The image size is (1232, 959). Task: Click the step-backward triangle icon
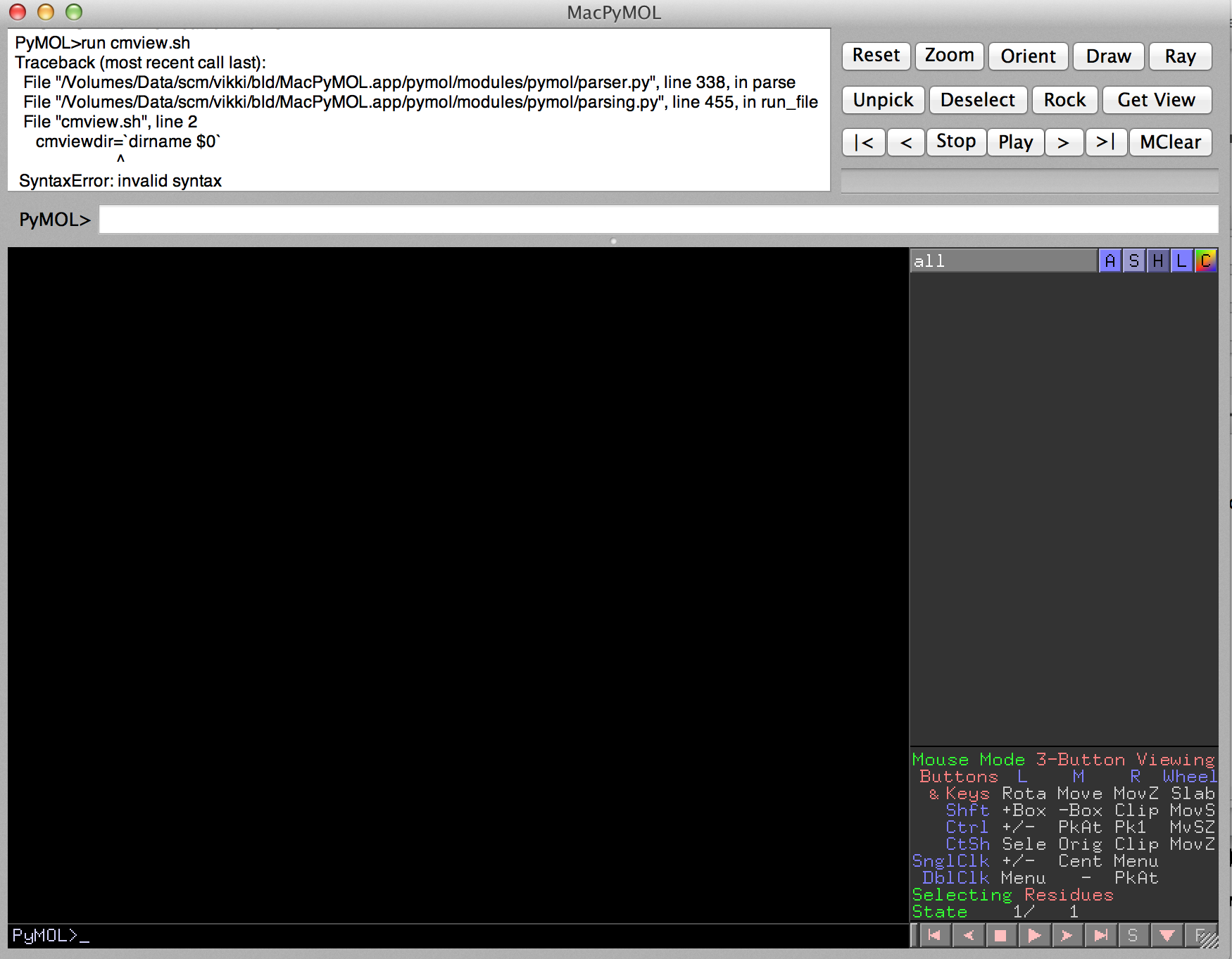click(968, 935)
